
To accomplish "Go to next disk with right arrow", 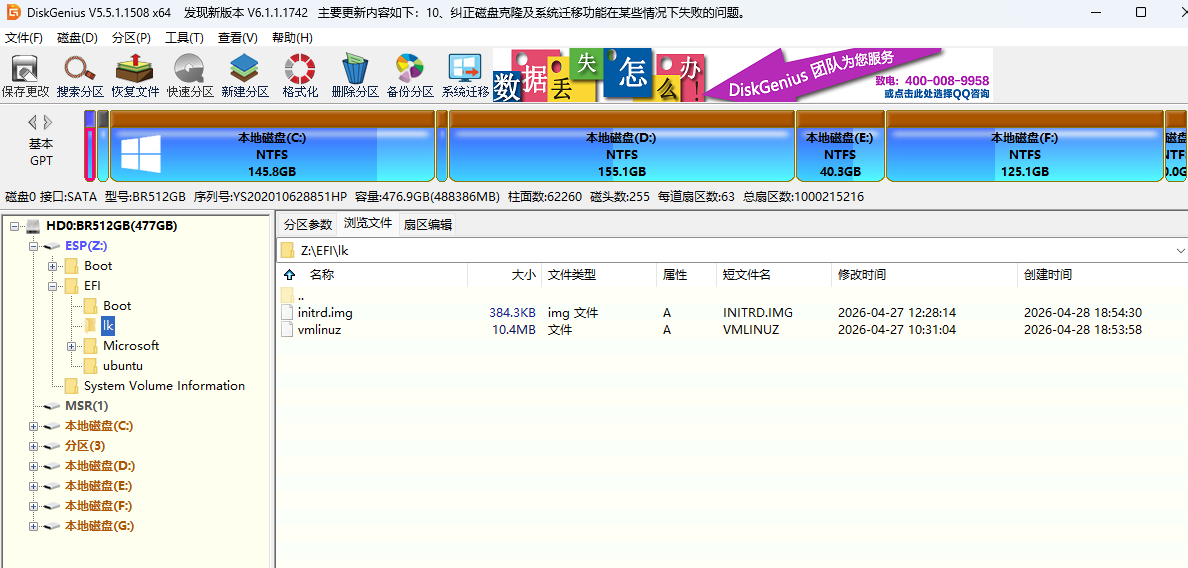I will [x=48, y=122].
